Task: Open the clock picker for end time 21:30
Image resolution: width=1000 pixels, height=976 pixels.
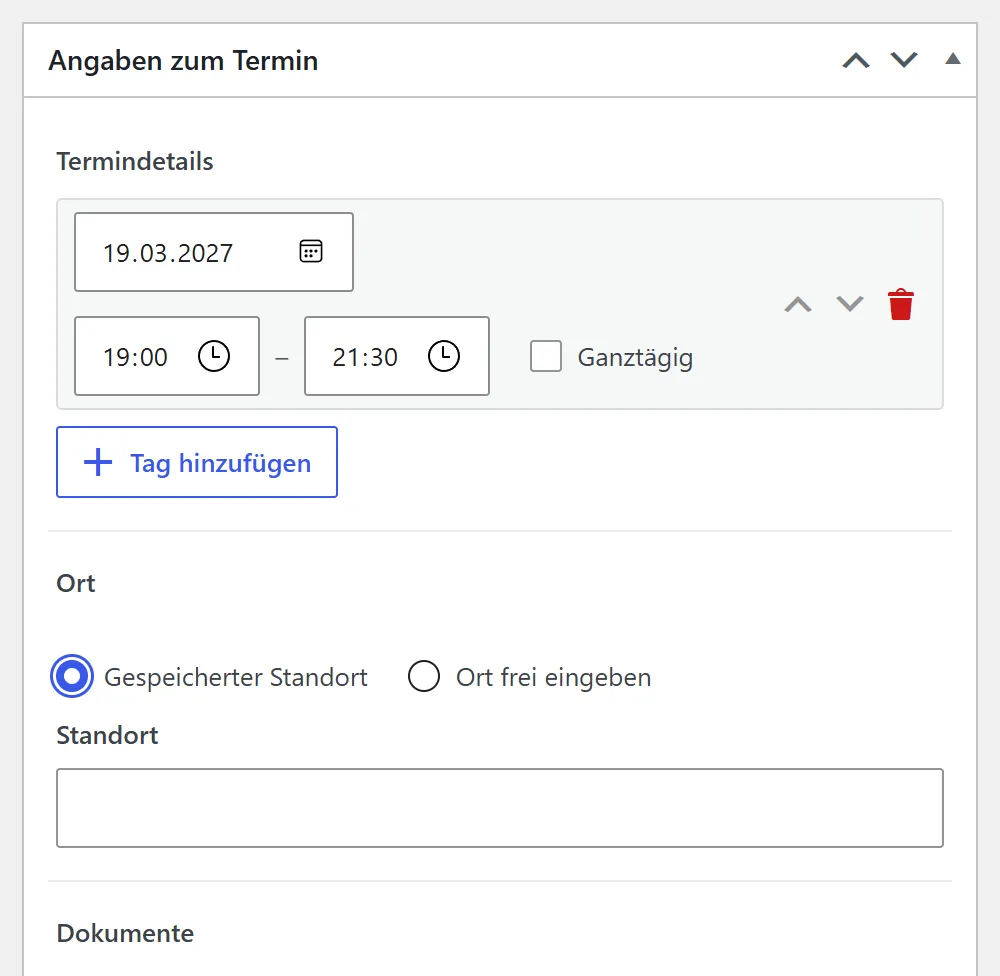Action: pos(444,356)
